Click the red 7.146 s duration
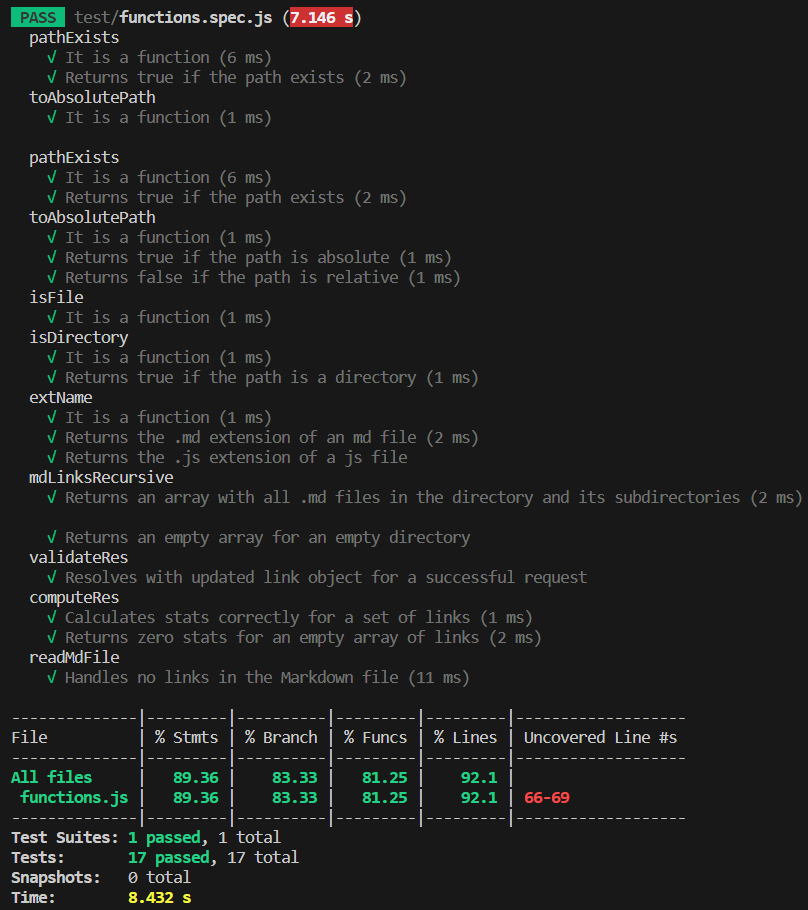 point(321,17)
